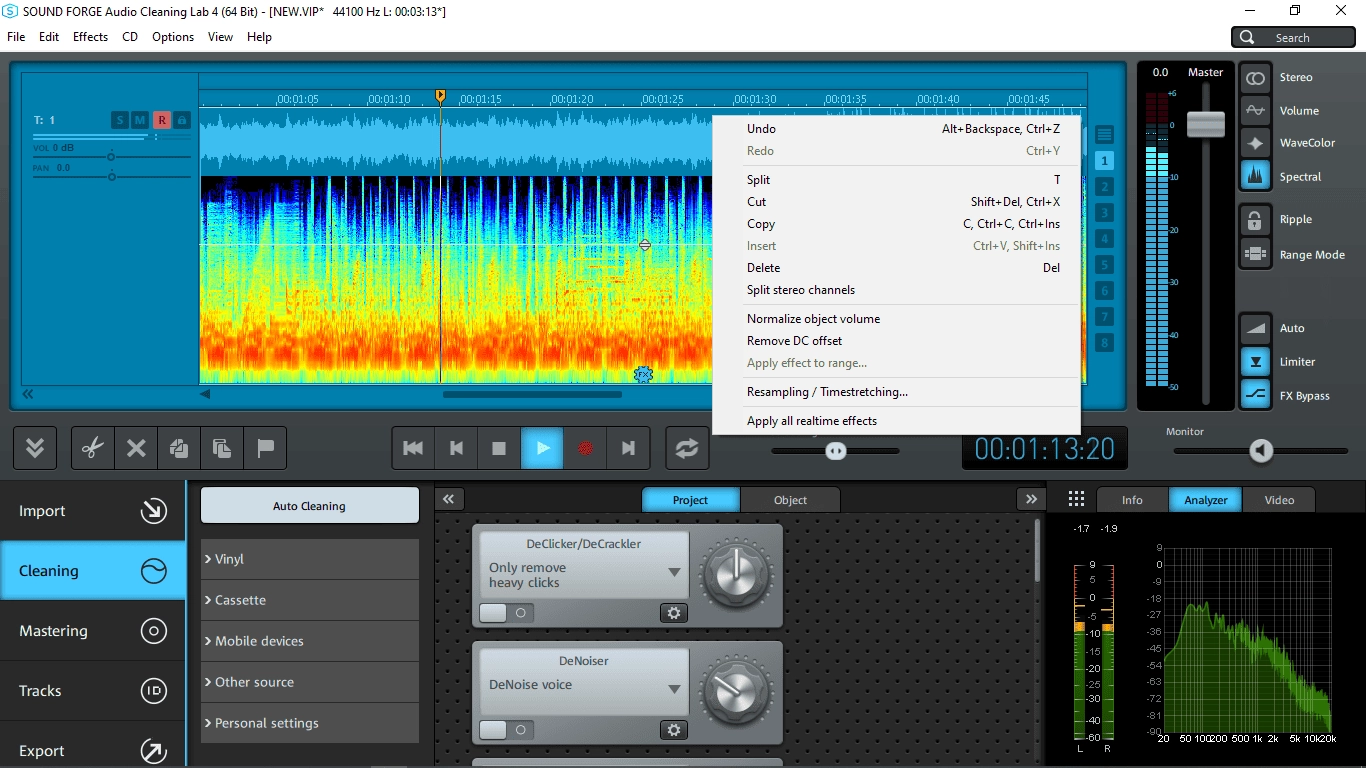
Task: Click in the Search field
Action: pos(1294,37)
